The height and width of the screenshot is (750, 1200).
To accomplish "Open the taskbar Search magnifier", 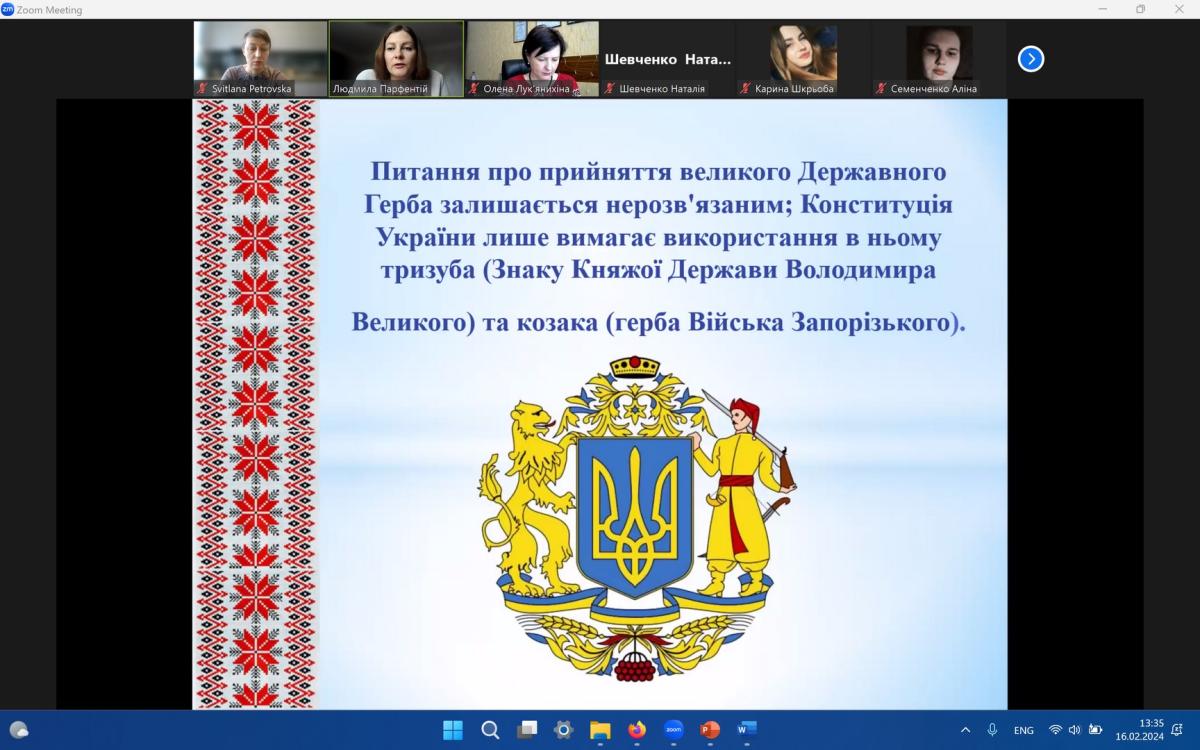I will (490, 729).
